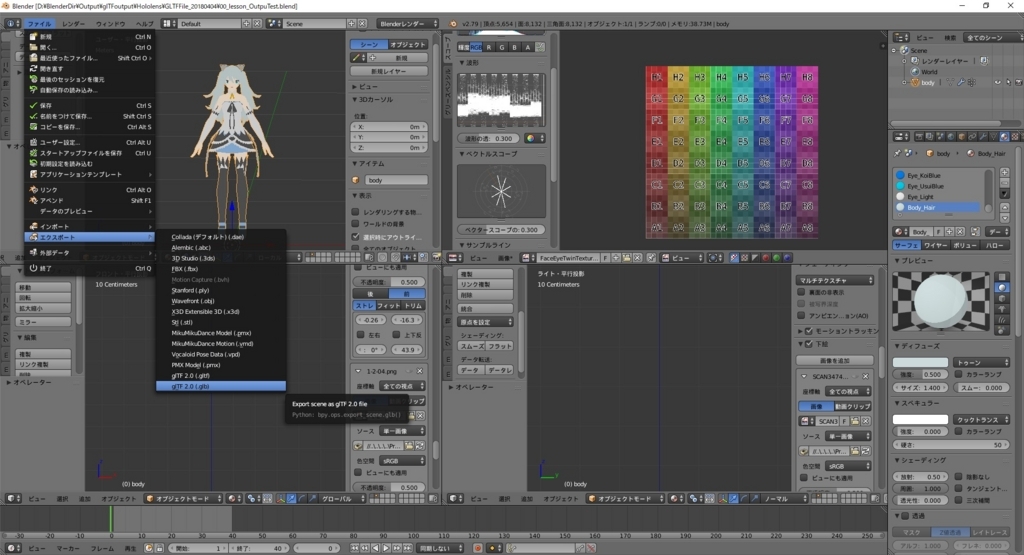Click the grease pencil brush icon
Viewport: 1024px width, 555px height.
click(357, 57)
